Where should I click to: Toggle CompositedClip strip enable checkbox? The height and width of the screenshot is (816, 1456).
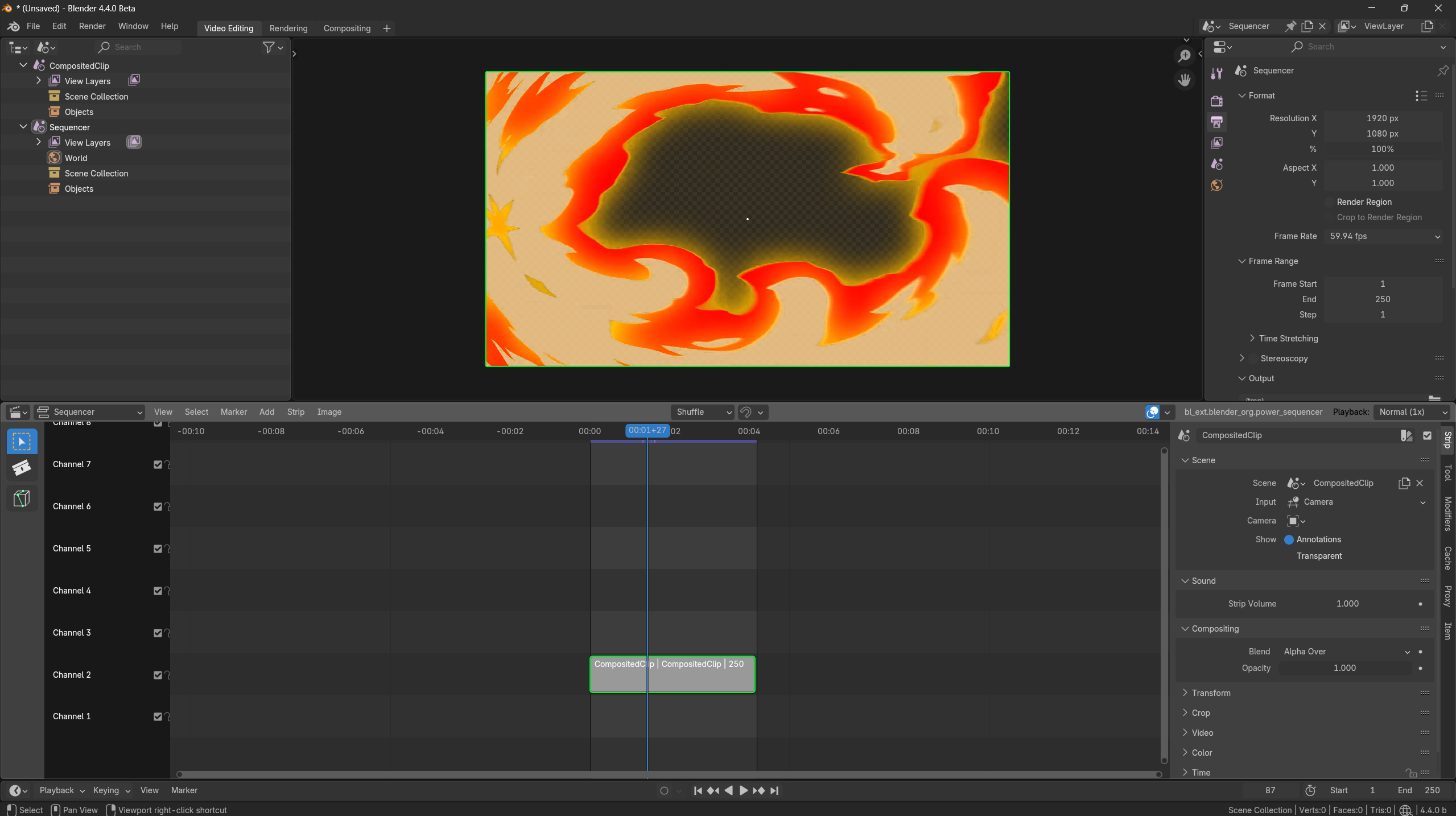click(x=1427, y=435)
